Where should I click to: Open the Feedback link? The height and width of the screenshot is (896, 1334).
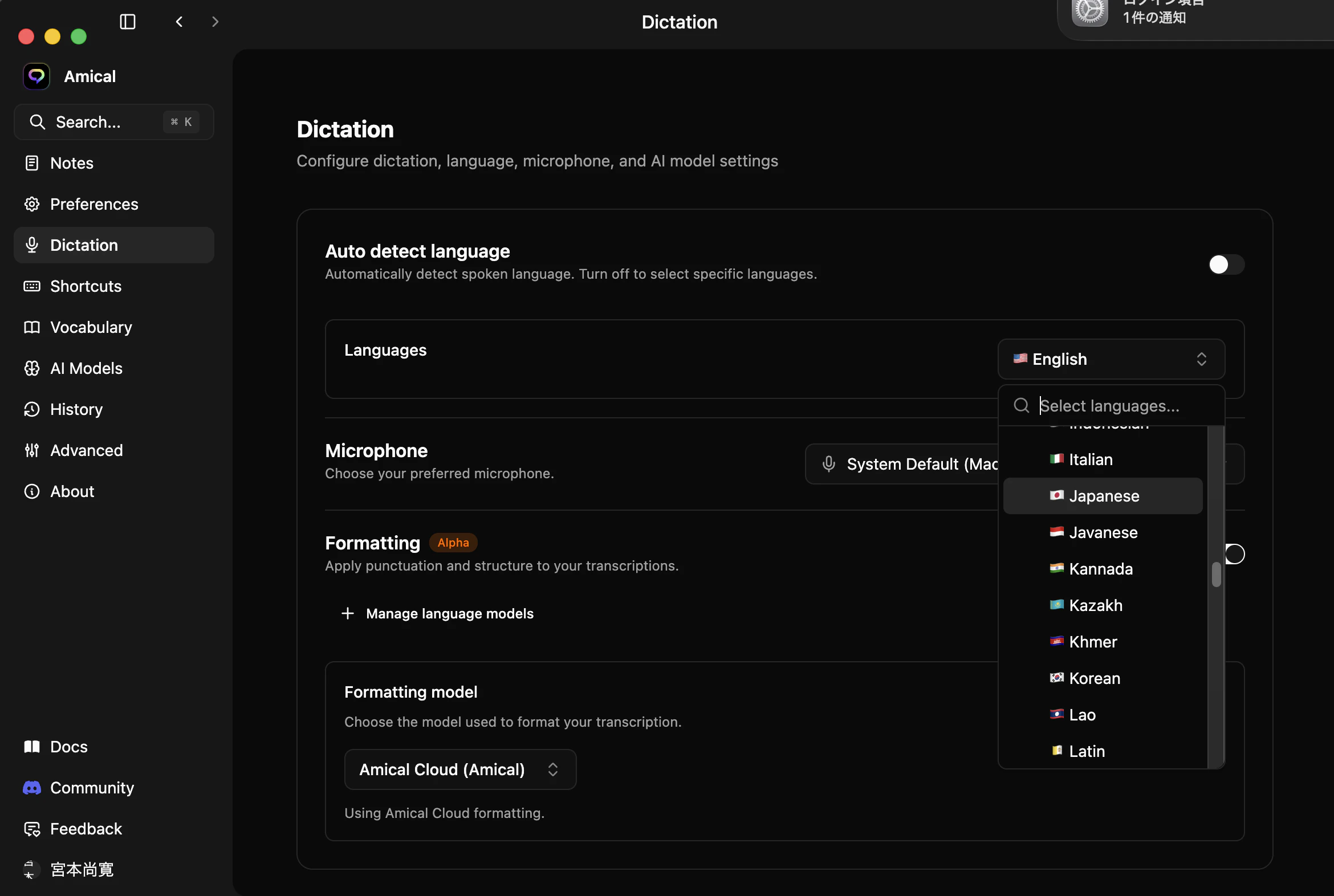[x=114, y=829]
